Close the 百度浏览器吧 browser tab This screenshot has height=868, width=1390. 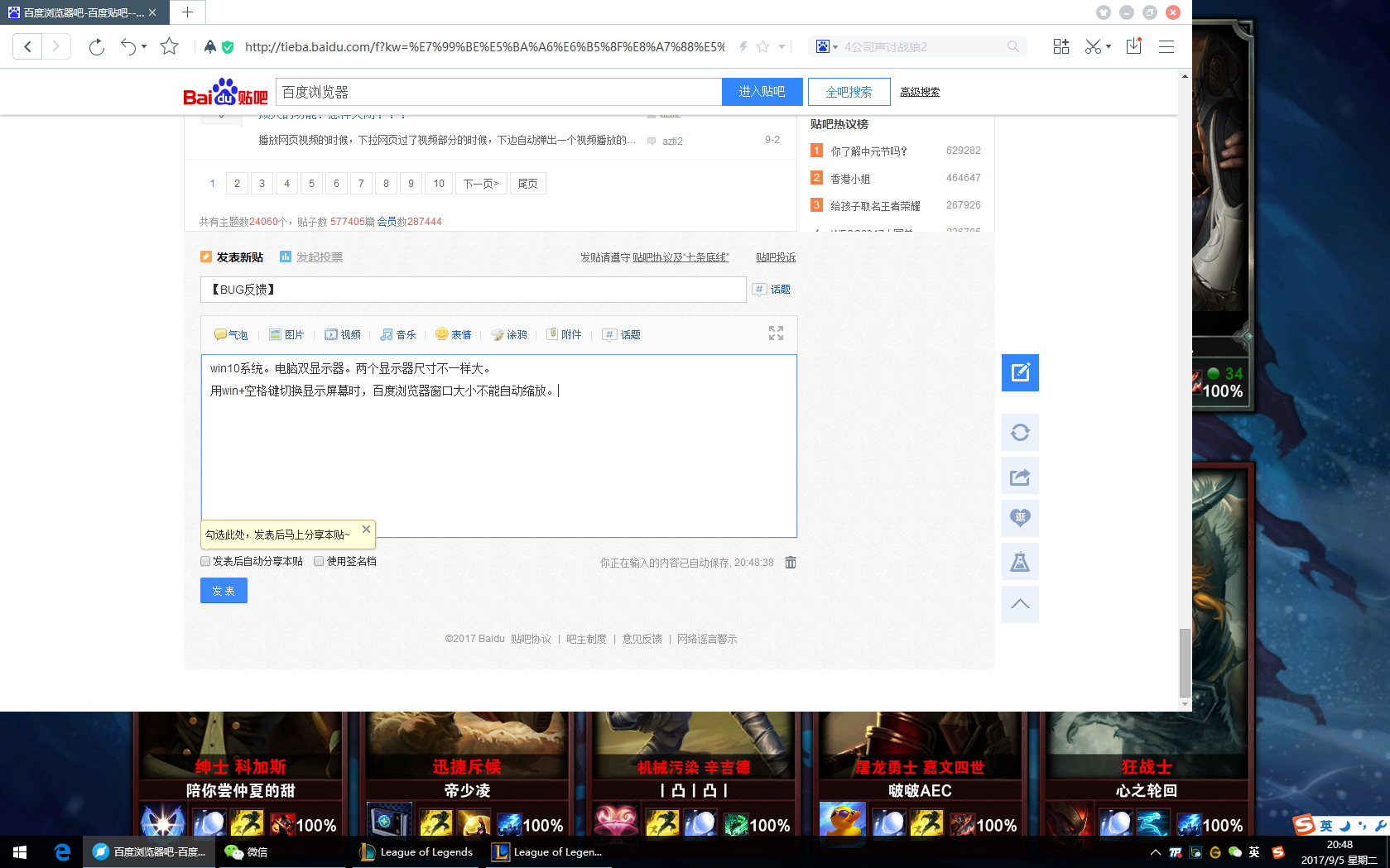tap(152, 12)
